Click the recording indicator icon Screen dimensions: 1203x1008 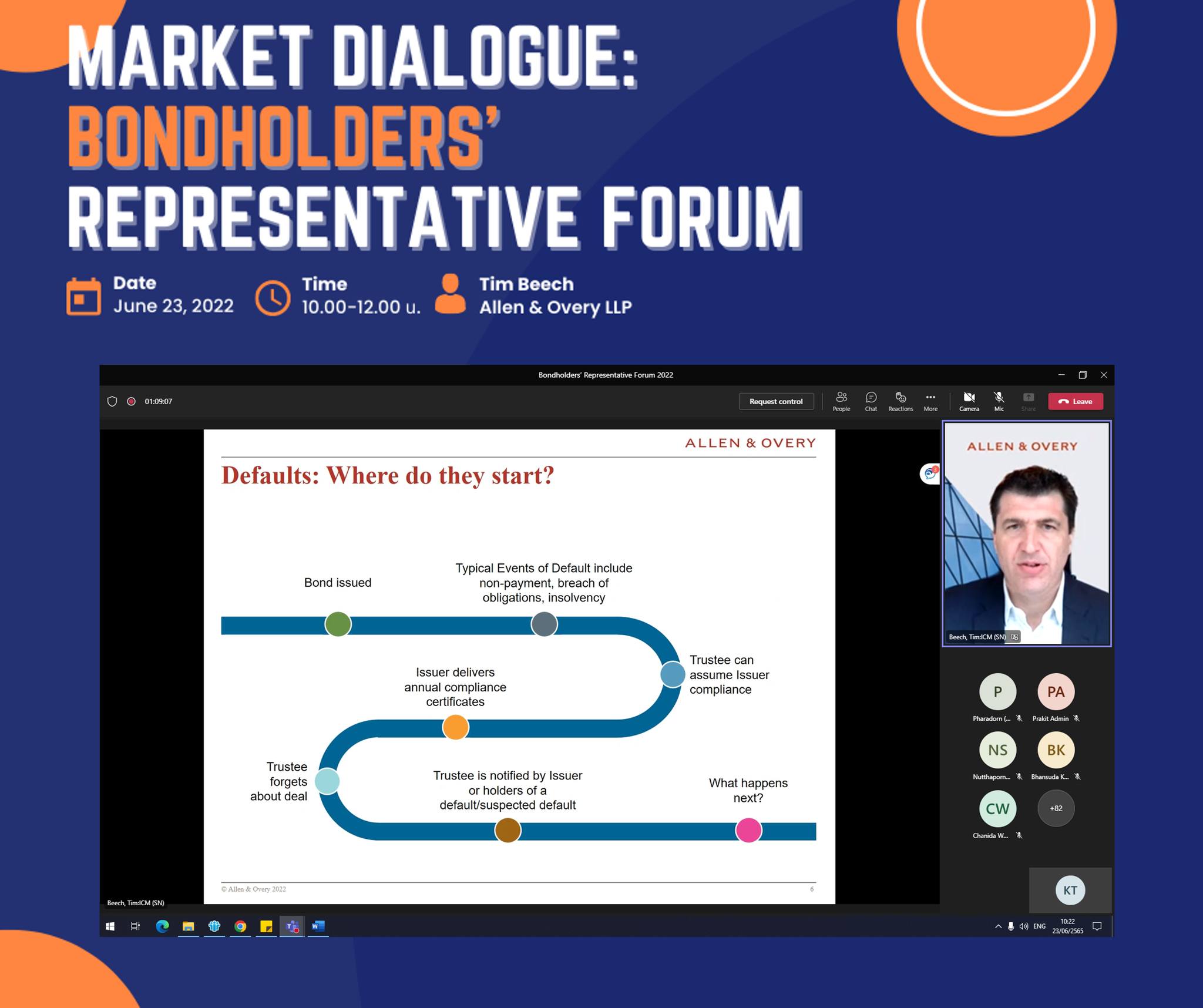tap(132, 401)
